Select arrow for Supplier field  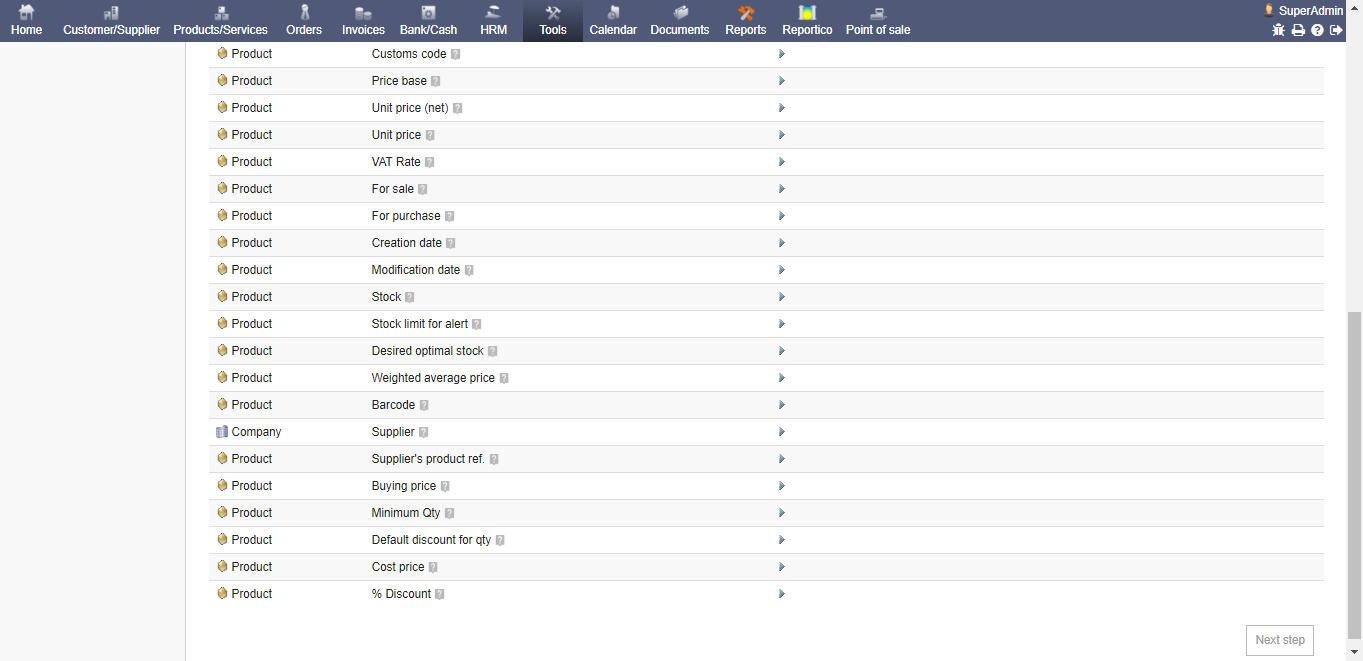782,432
